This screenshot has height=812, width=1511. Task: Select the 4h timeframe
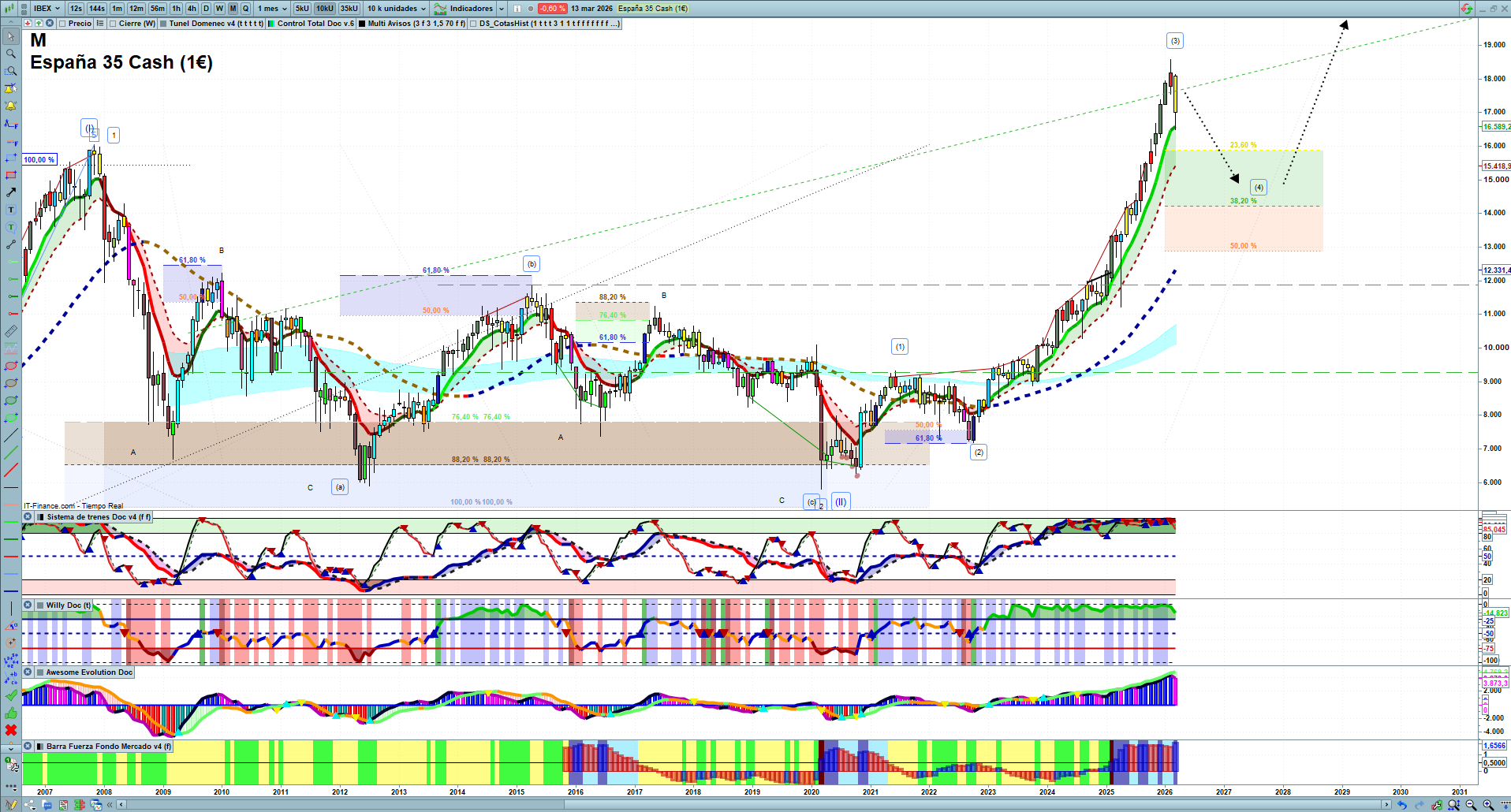click(192, 9)
